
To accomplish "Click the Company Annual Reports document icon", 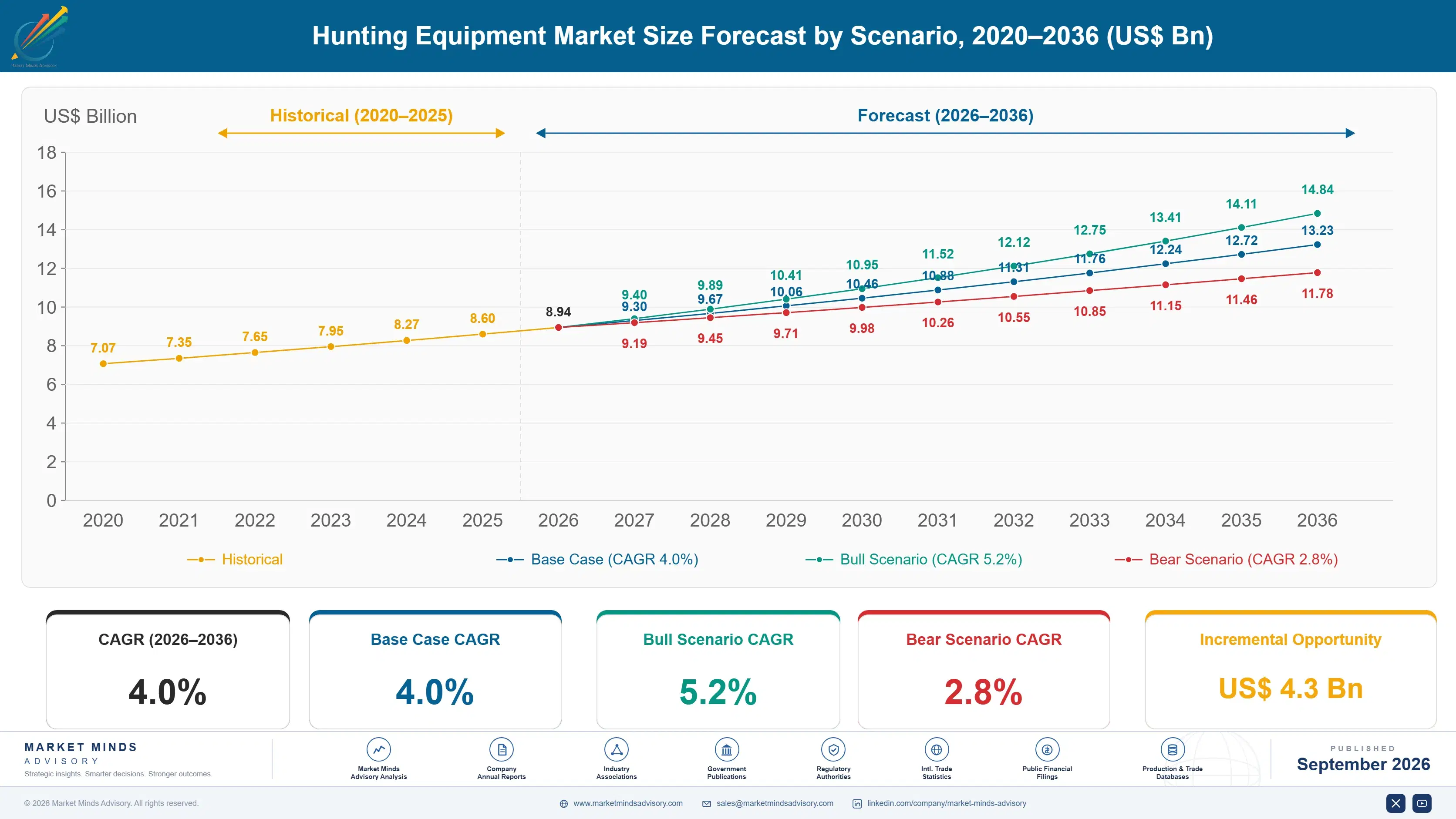I will pos(501,749).
